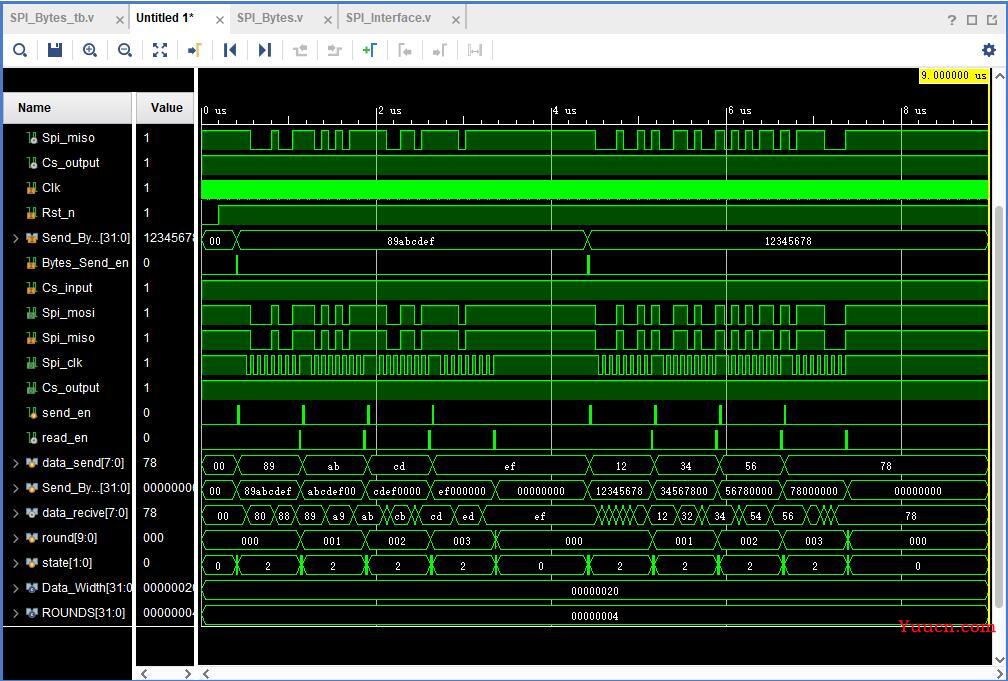
Task: Click the 12345678 value in the top Send_Bytes waveform
Action: [788, 241]
